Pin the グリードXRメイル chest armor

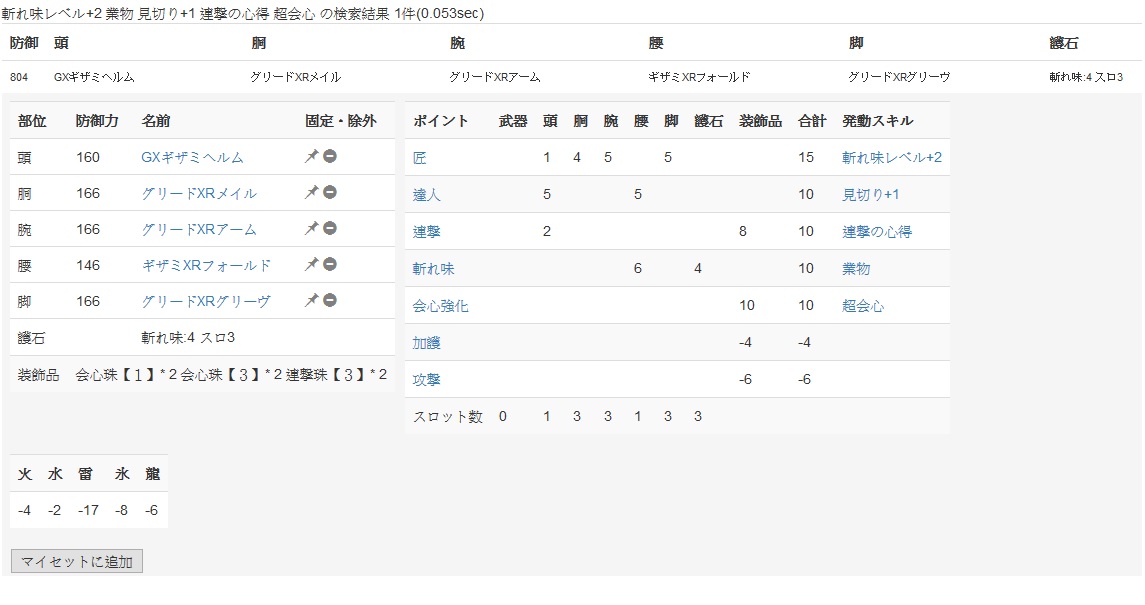311,192
